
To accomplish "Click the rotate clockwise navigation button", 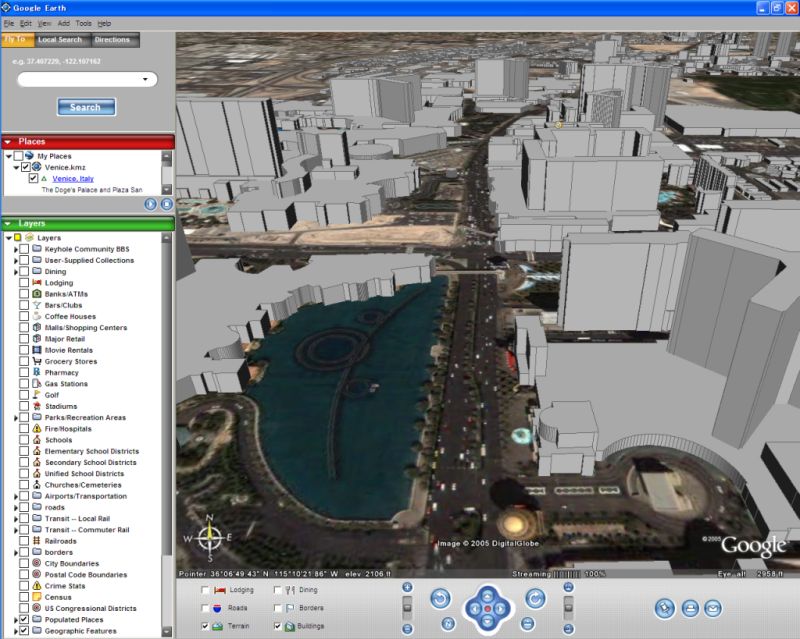I will point(535,598).
